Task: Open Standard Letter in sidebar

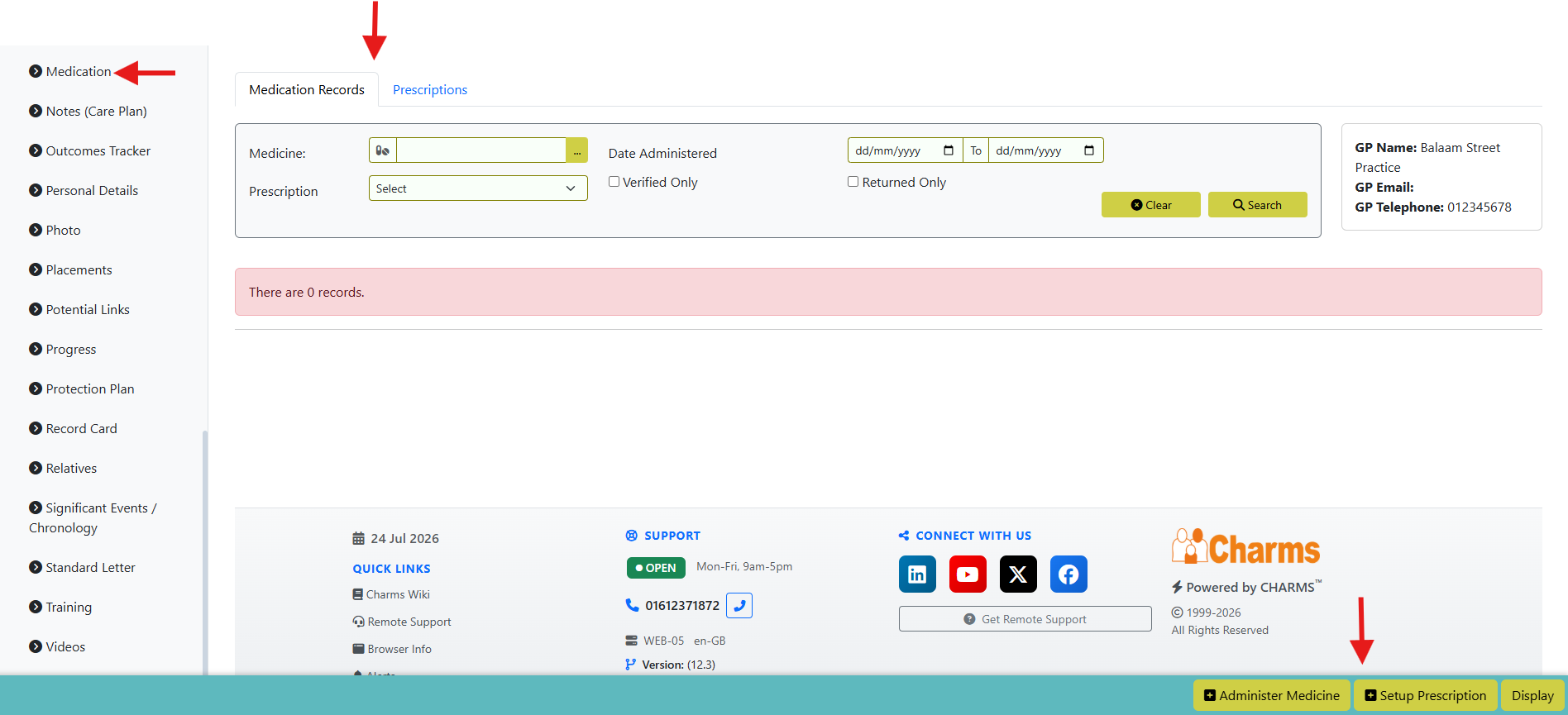Action: (x=90, y=567)
